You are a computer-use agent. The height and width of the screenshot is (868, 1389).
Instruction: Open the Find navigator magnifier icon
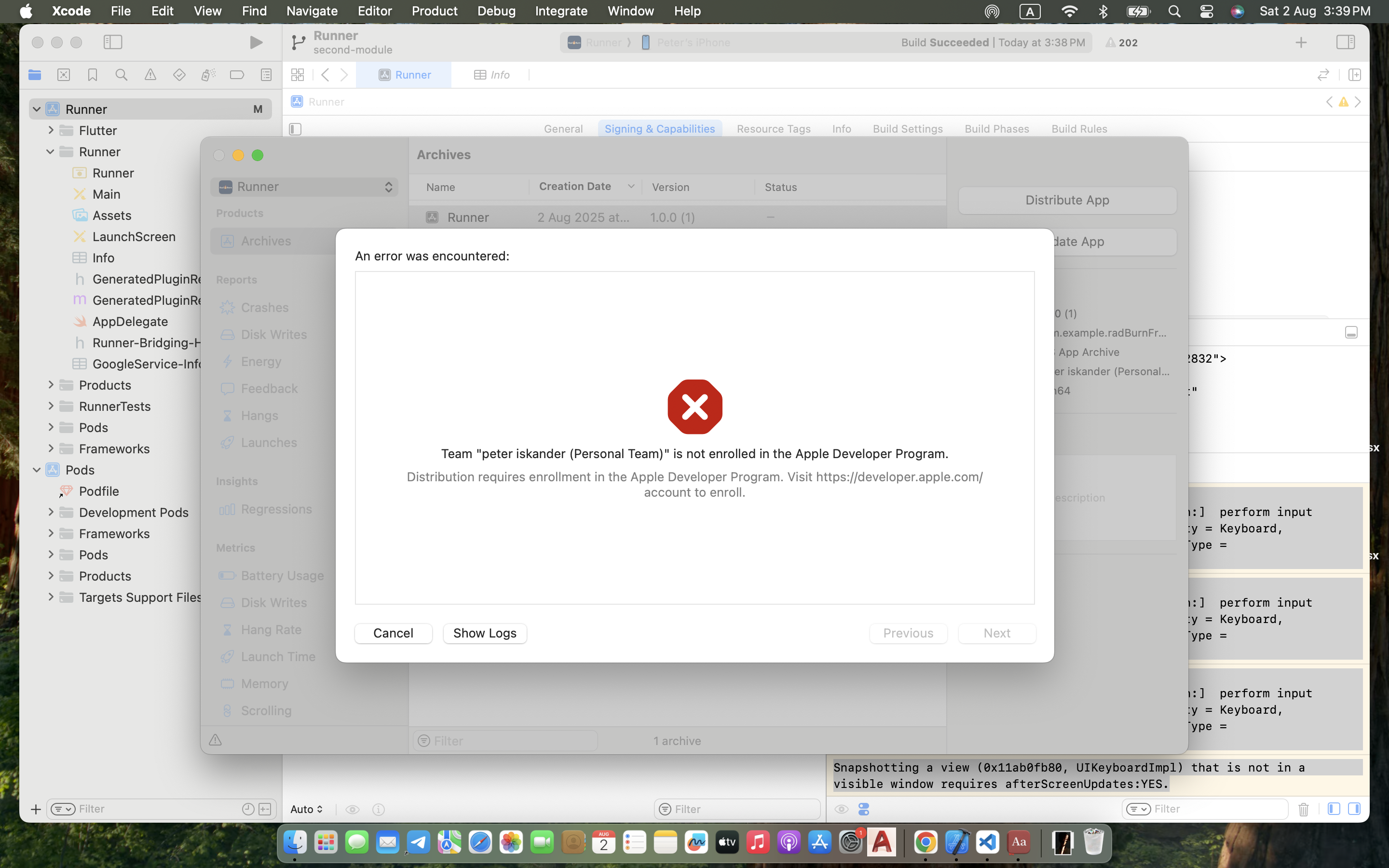(121, 75)
